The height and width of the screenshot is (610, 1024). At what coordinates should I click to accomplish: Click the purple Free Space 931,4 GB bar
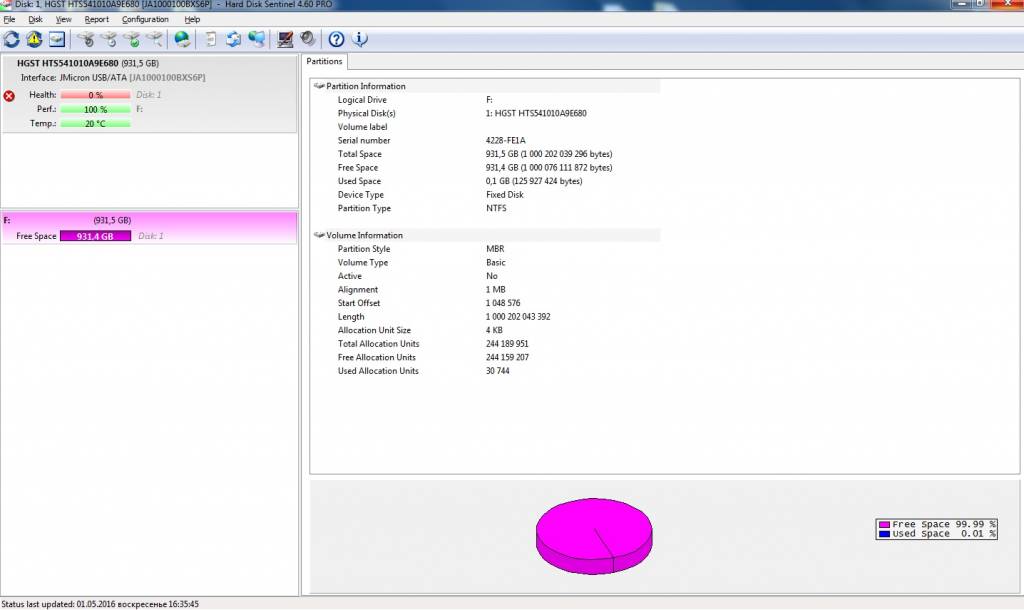[x=95, y=236]
